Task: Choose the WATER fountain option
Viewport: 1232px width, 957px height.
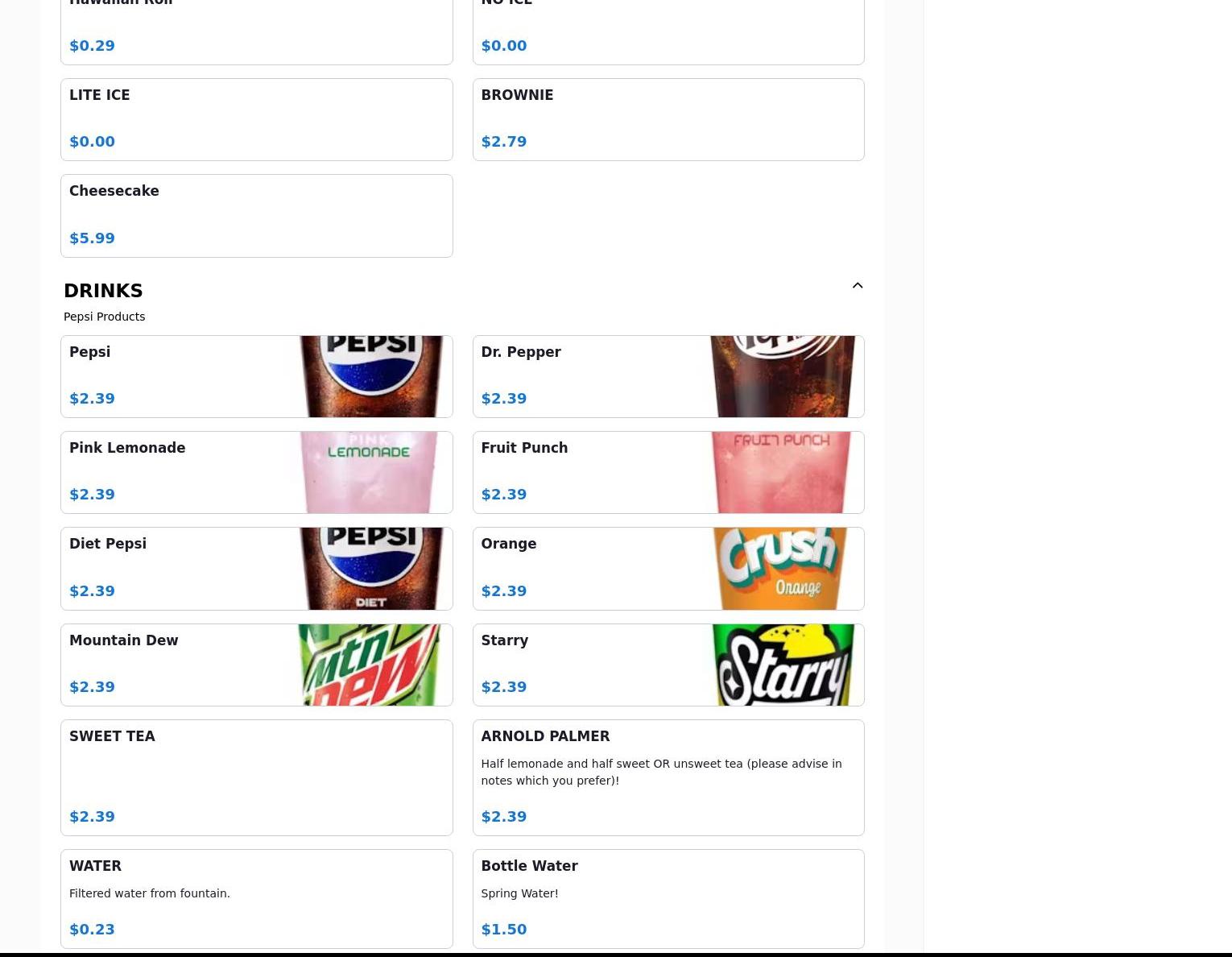Action: [x=257, y=899]
